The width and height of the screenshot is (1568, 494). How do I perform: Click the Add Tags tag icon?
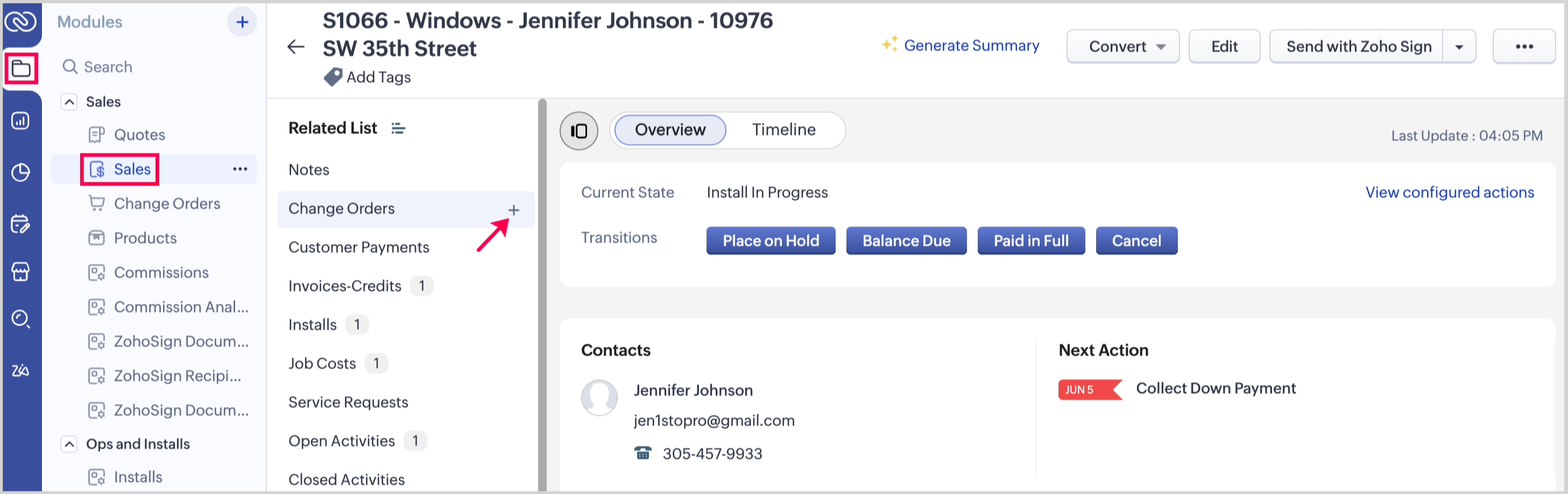point(333,77)
